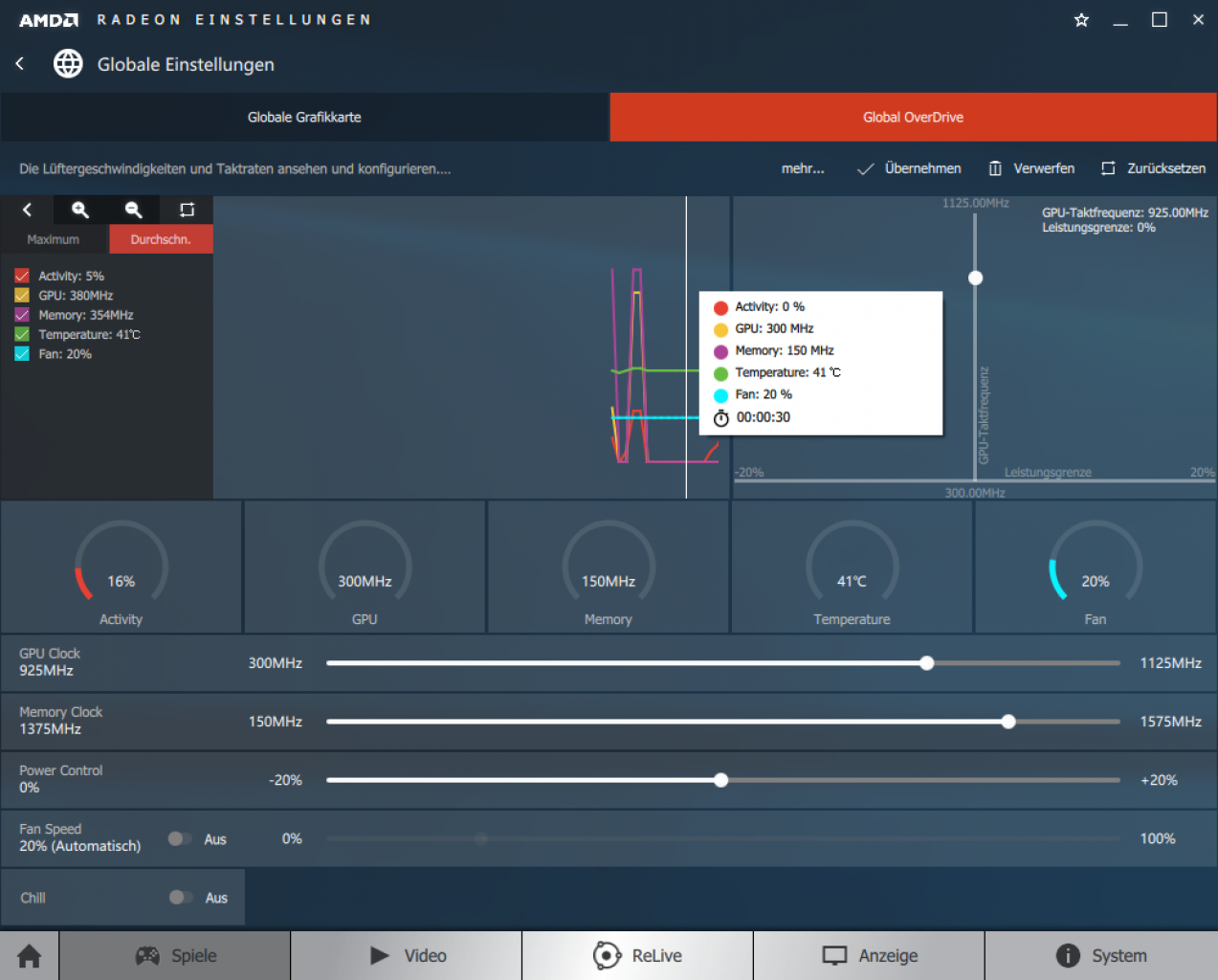Image resolution: width=1218 pixels, height=980 pixels.
Task: Zoom out on the performance graph
Action: [x=134, y=210]
